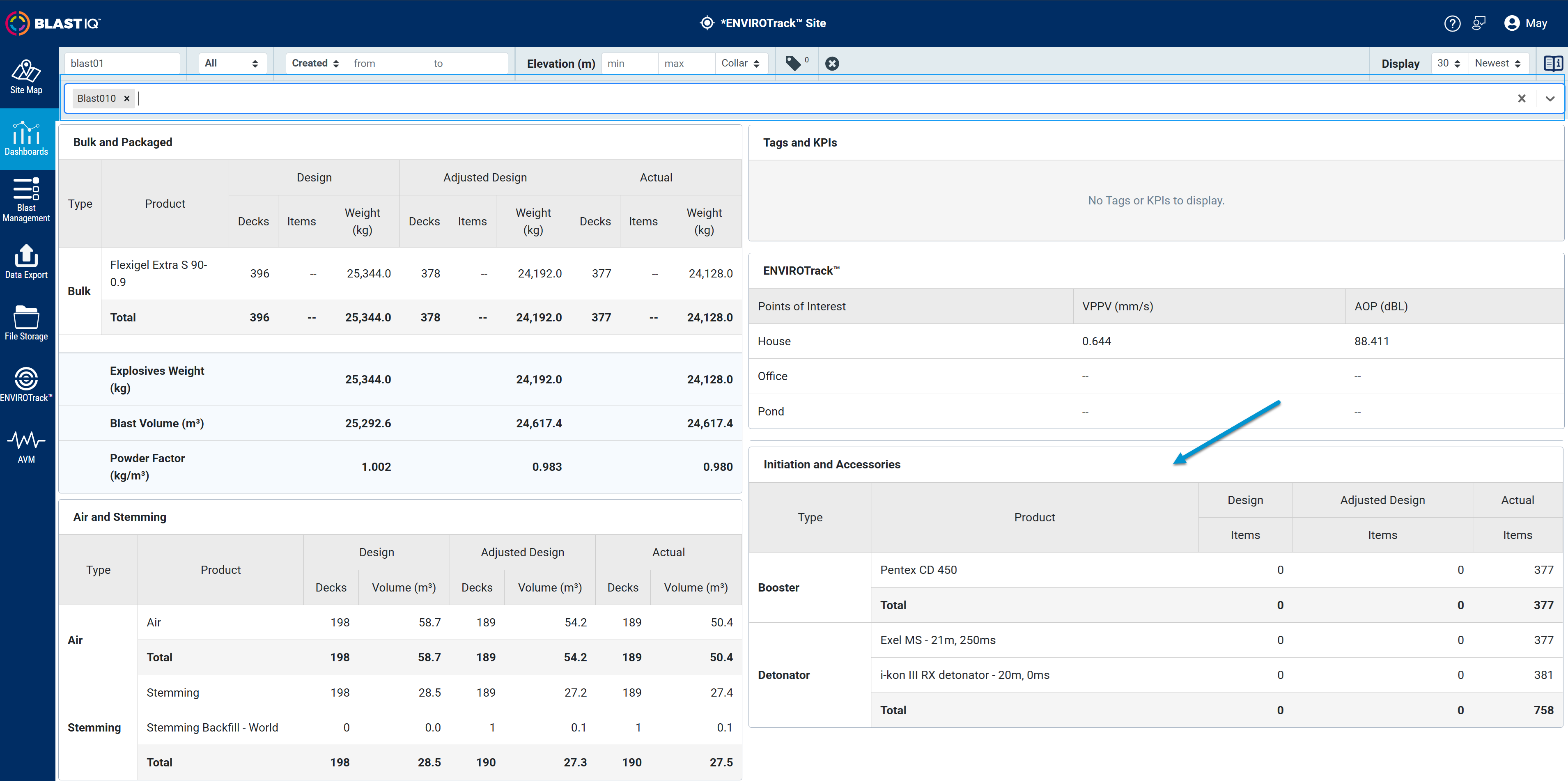Open the support chat icon
This screenshot has width=1568, height=782.
pyautogui.click(x=1479, y=23)
